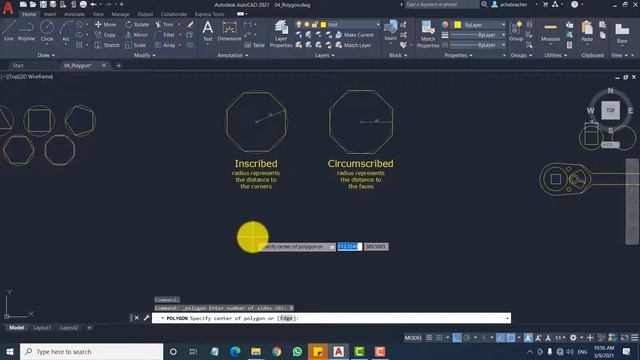This screenshot has width=640, height=360.
Task: Click the Measure tool
Action: 550,31
